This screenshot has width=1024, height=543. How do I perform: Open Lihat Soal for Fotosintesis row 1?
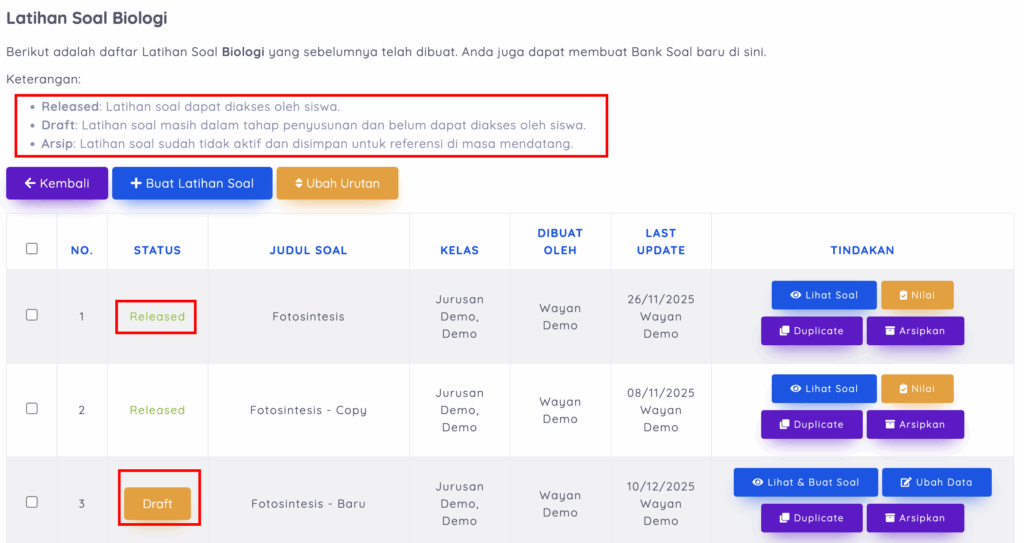coord(824,295)
